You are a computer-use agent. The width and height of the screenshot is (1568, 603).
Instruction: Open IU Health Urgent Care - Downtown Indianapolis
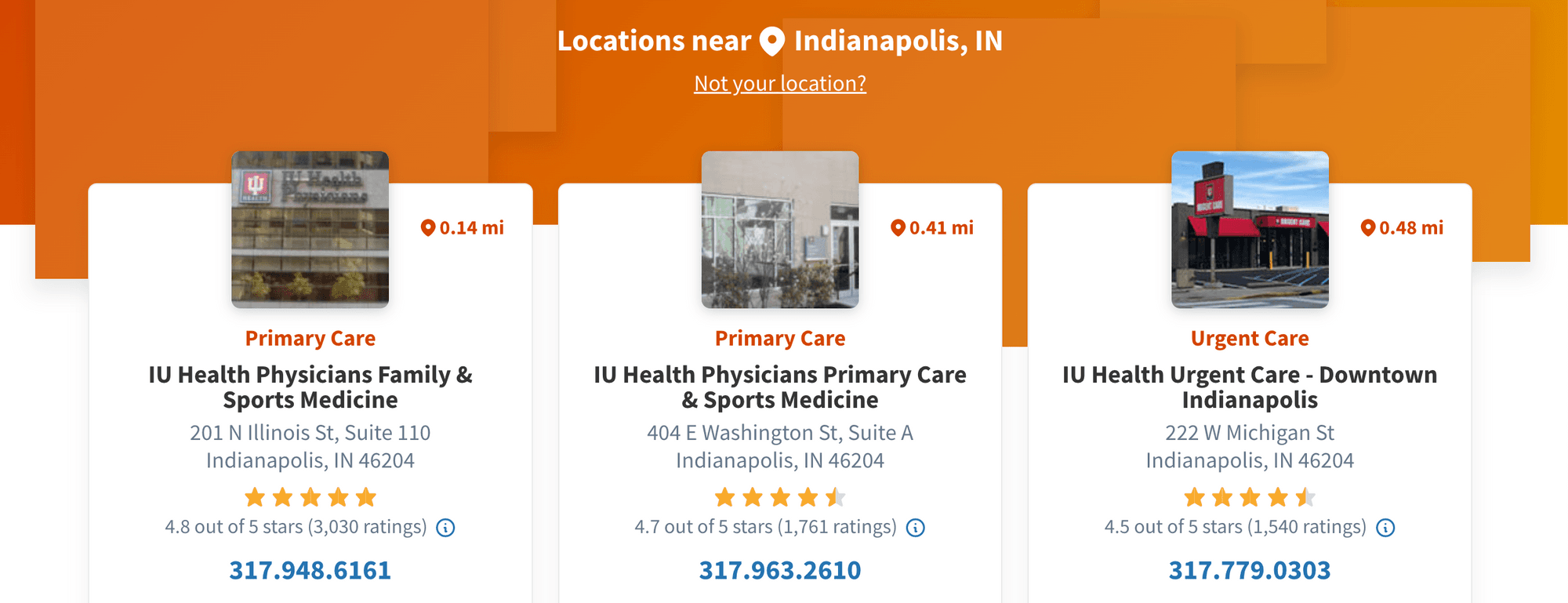pos(1250,387)
